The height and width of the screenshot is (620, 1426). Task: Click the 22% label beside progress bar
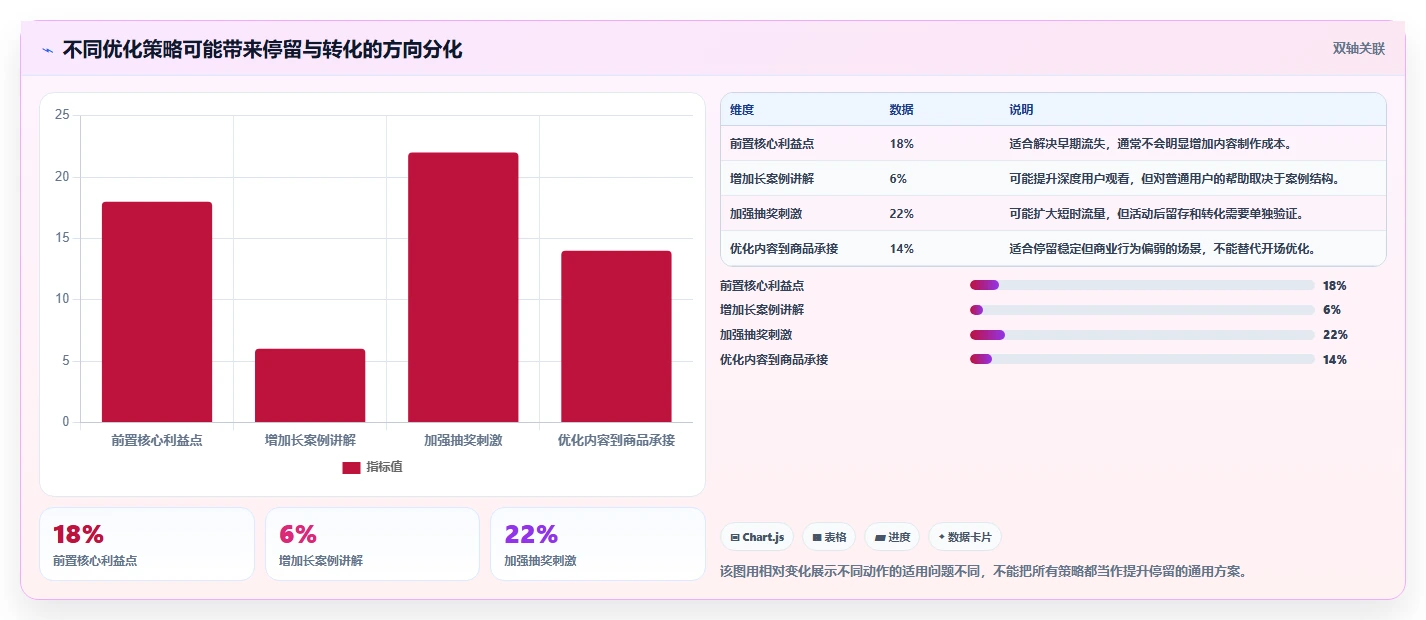[x=1335, y=335]
